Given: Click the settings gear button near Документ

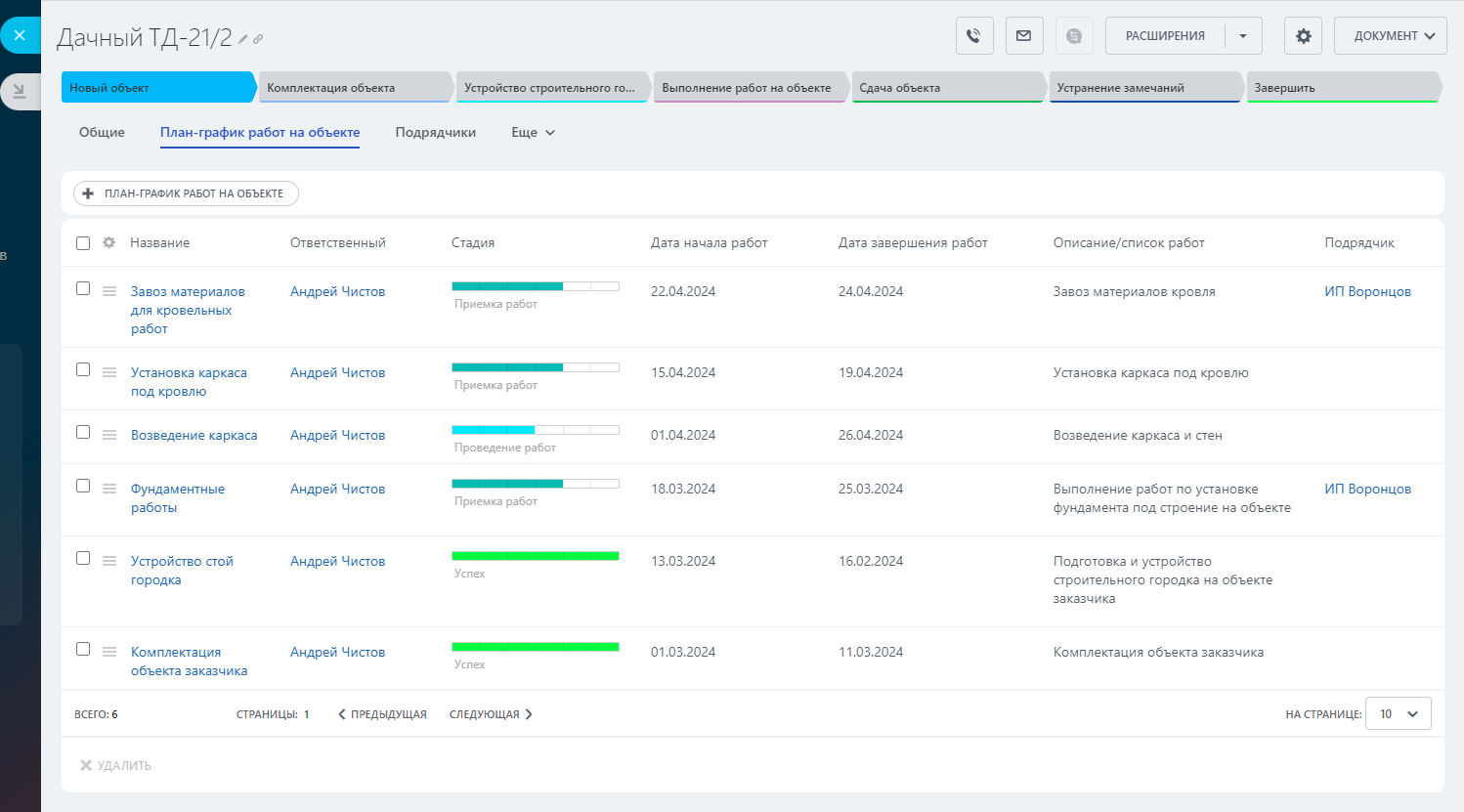Looking at the screenshot, I should 1303,36.
